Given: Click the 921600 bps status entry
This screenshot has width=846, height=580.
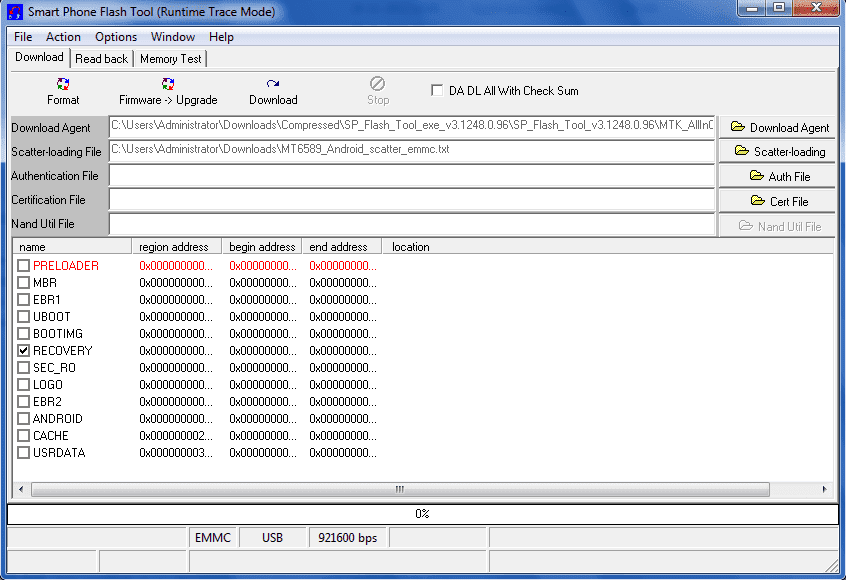Looking at the screenshot, I should 347,538.
